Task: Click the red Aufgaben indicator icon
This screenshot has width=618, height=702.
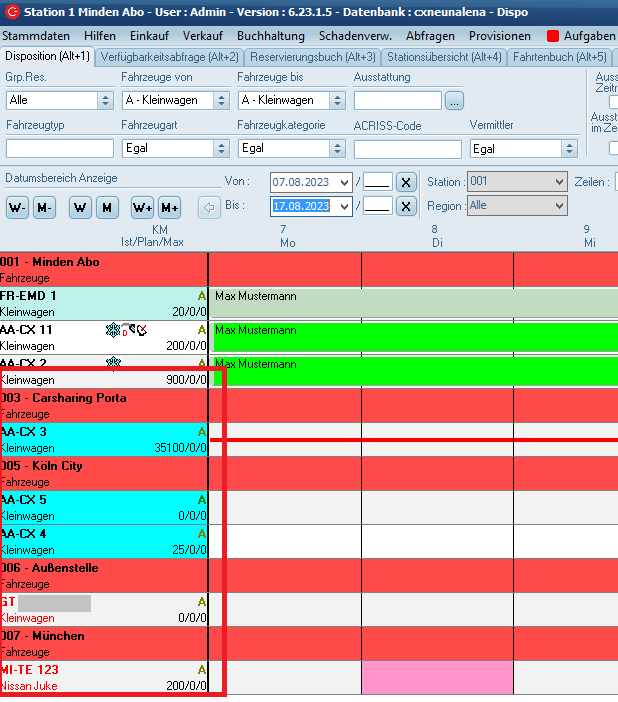Action: click(553, 35)
